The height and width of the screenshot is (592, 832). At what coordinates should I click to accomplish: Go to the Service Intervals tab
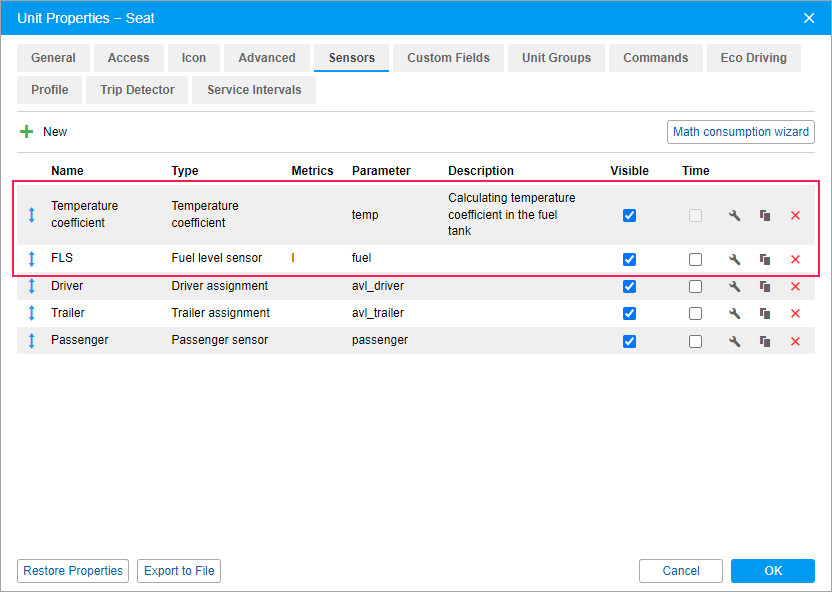[x=254, y=90]
